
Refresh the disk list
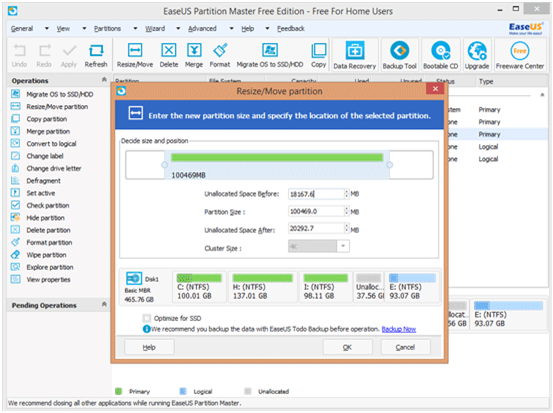96,55
